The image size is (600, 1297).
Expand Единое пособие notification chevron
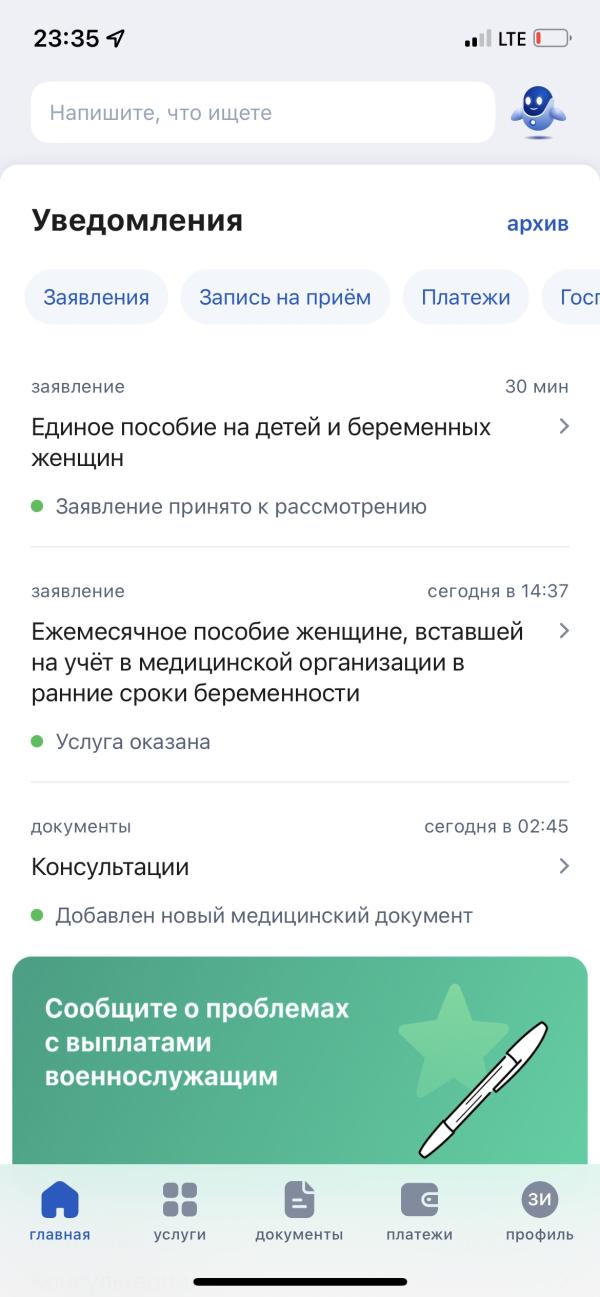click(564, 427)
